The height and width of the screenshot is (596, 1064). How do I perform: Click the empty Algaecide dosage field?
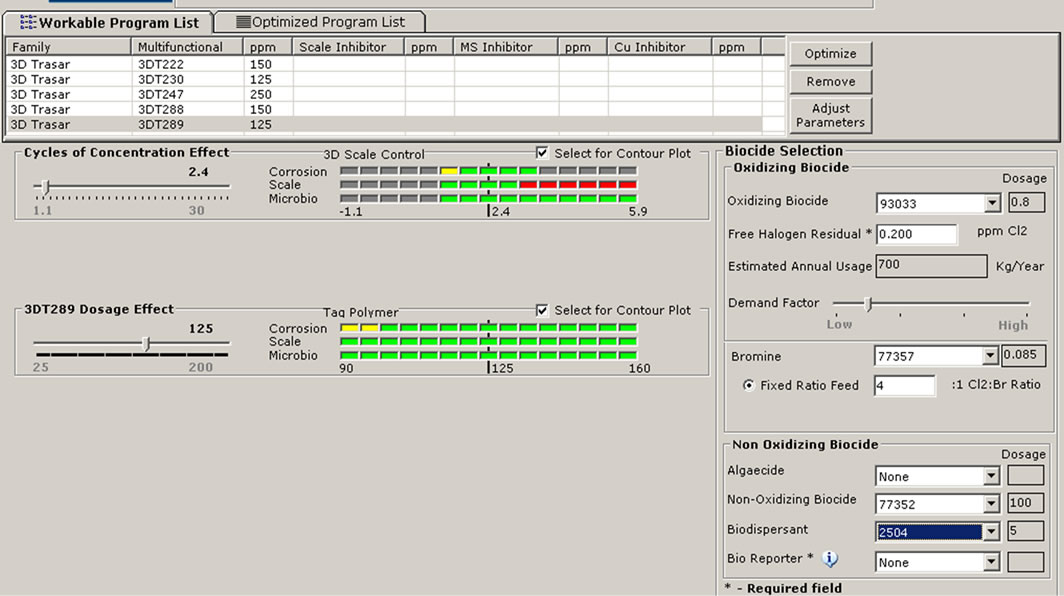1025,475
